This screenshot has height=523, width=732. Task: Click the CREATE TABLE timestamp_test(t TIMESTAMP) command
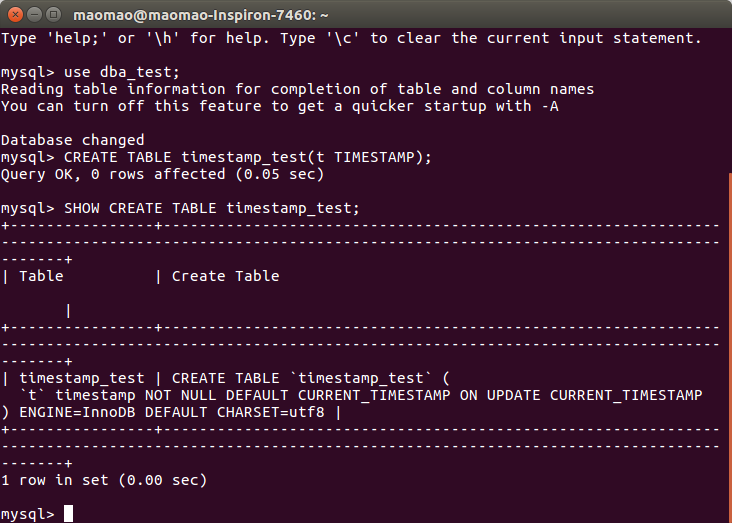point(246,157)
